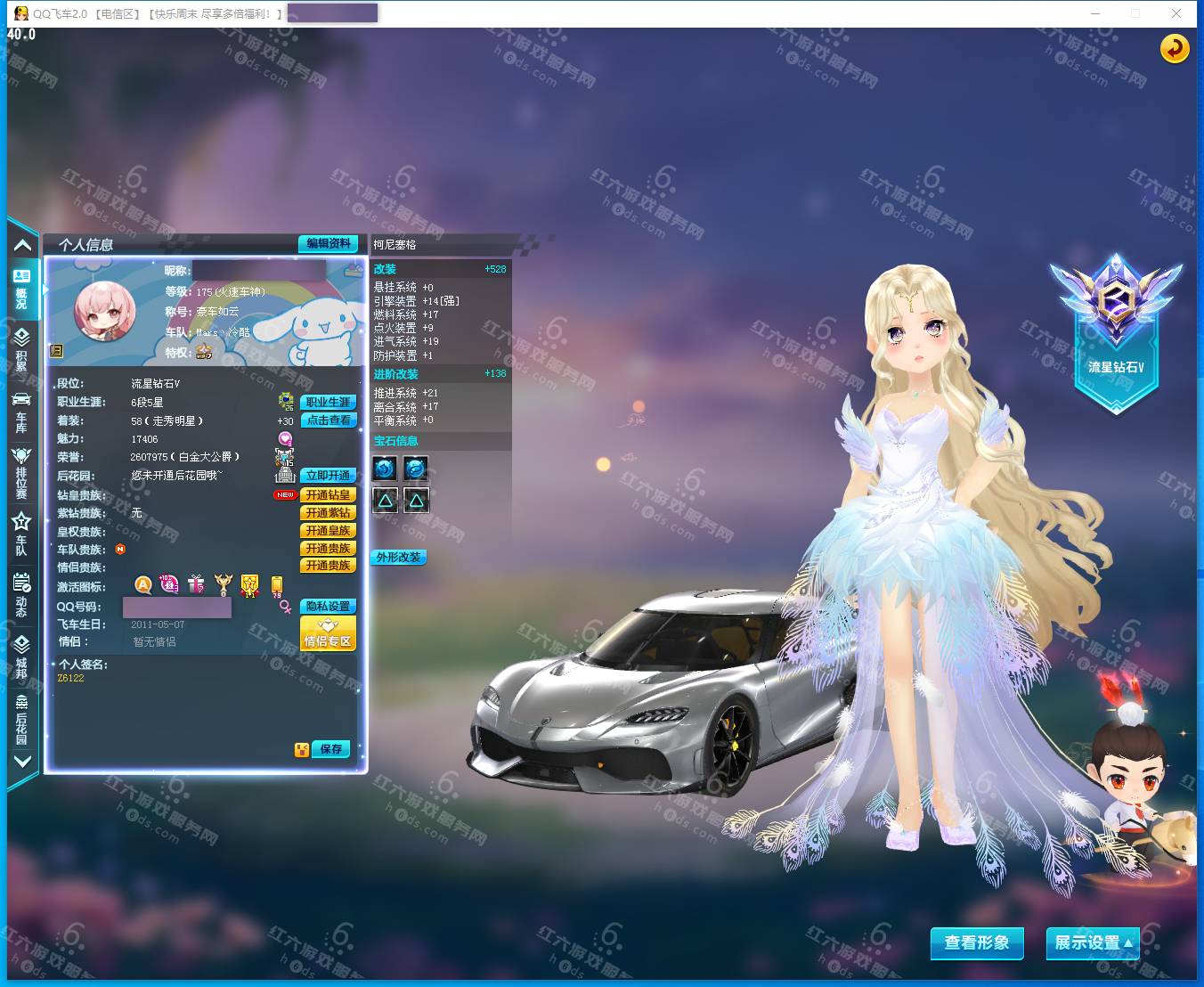Viewport: 1204px width, 987px height.
Task: Click the 查看形象 view avatar button
Action: pos(977,942)
